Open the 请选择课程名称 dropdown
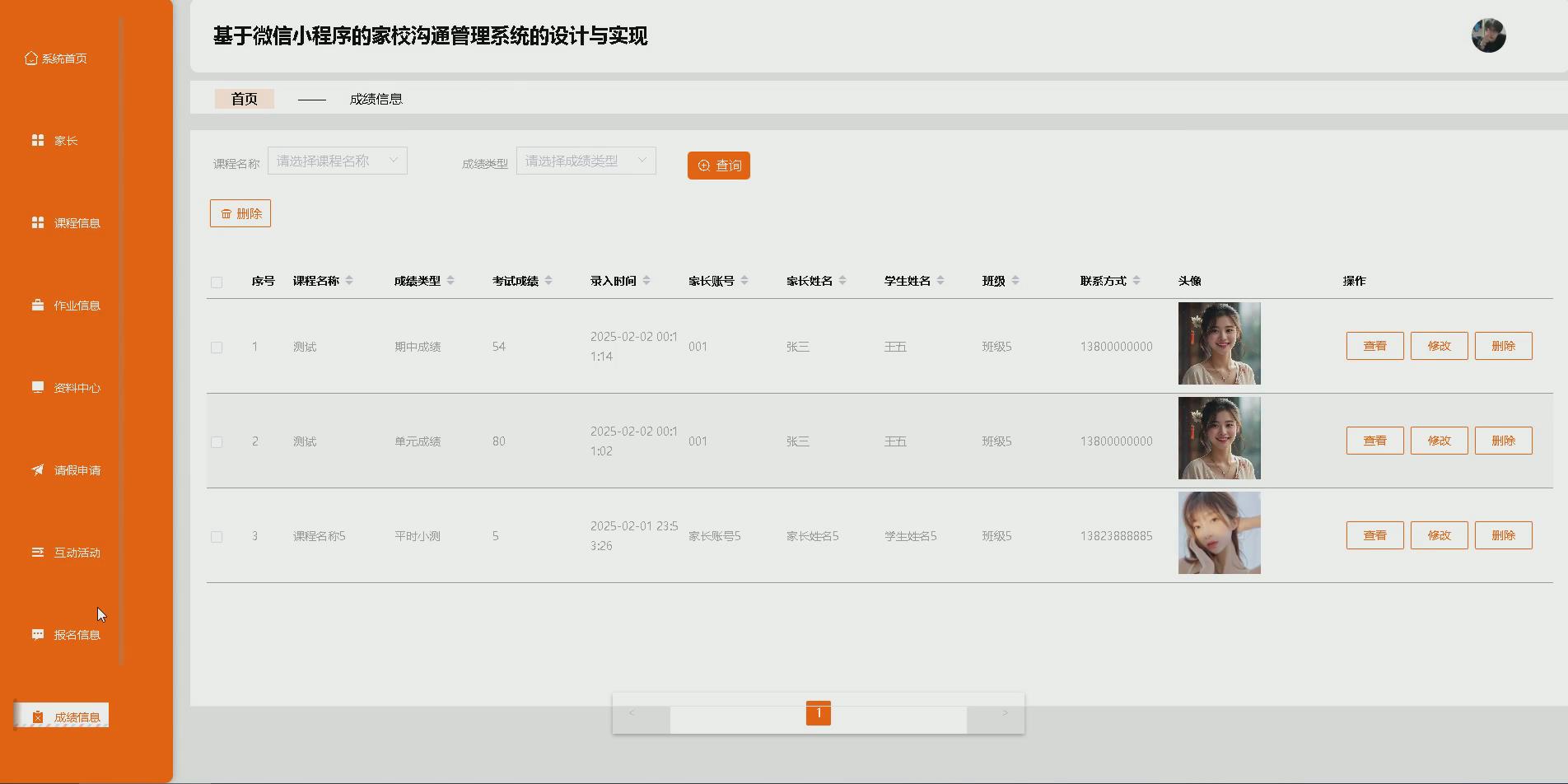This screenshot has height=784, width=1568. point(338,161)
